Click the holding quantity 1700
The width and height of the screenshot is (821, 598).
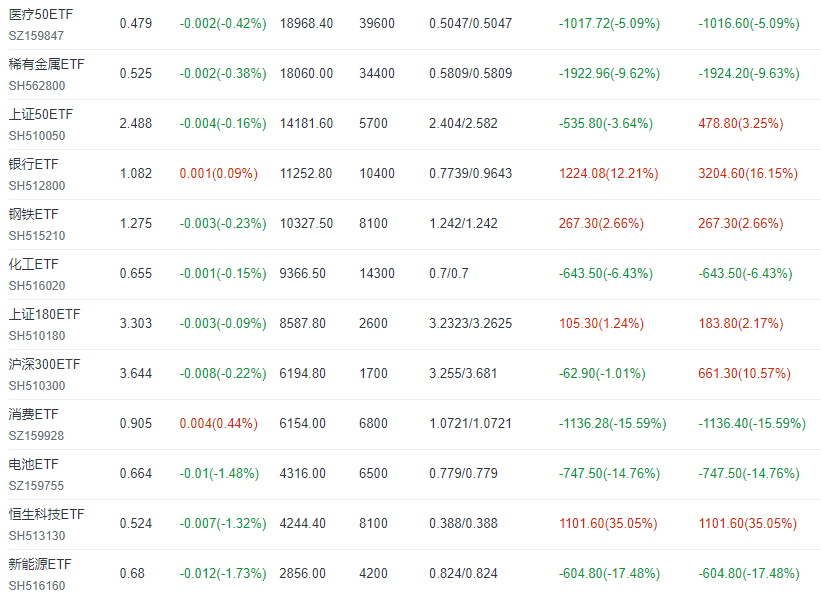click(373, 373)
